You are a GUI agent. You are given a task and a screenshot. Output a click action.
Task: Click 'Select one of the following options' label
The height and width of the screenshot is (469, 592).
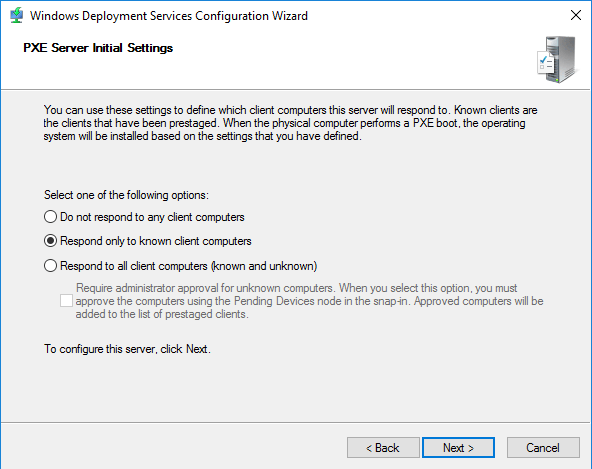click(126, 195)
